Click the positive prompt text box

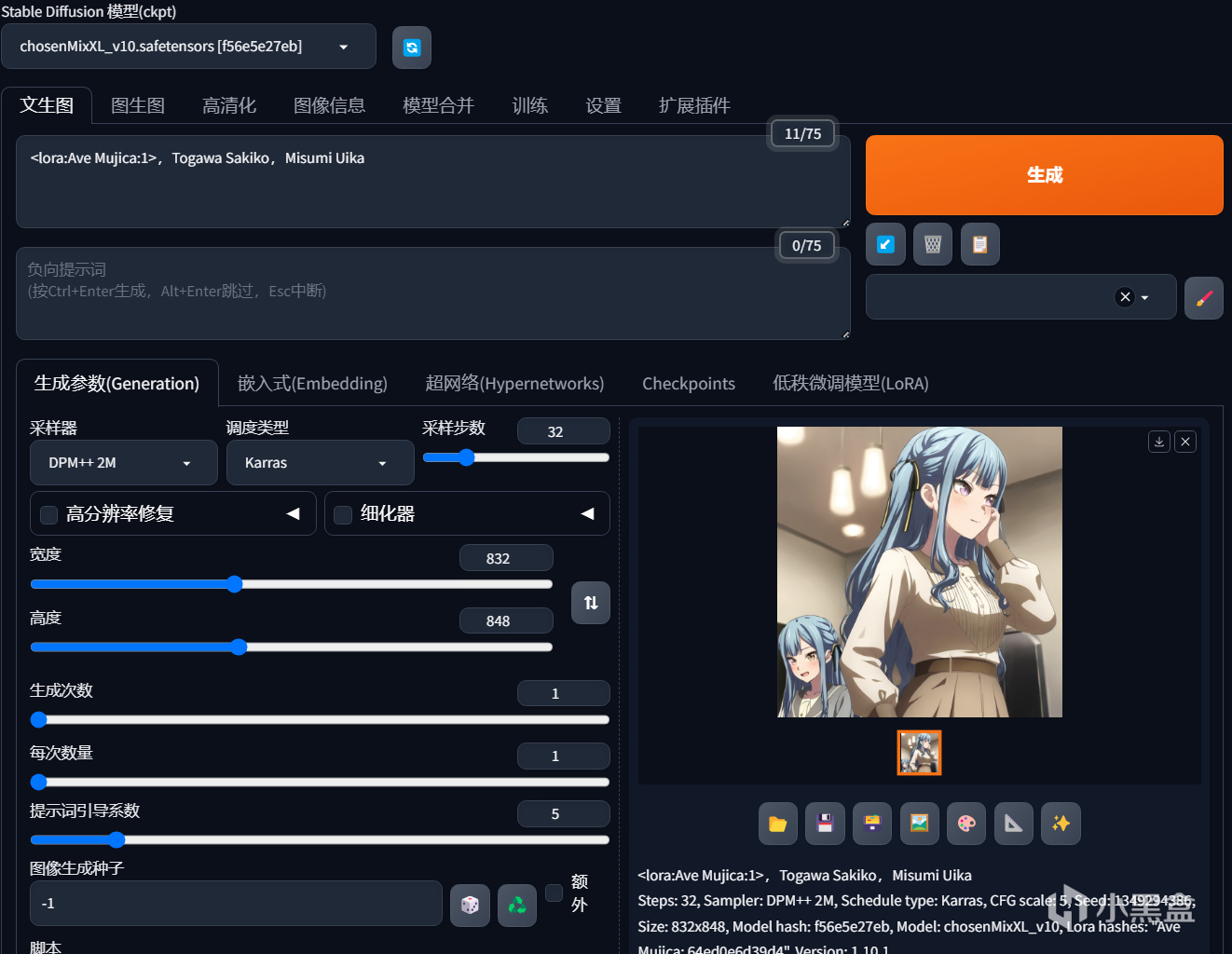pyautogui.click(x=433, y=182)
